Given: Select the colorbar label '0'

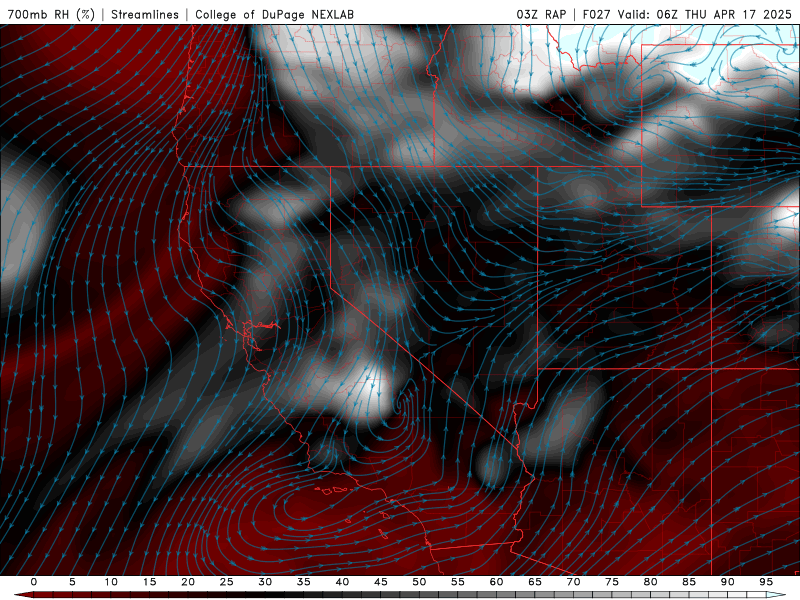Looking at the screenshot, I should (x=34, y=582).
